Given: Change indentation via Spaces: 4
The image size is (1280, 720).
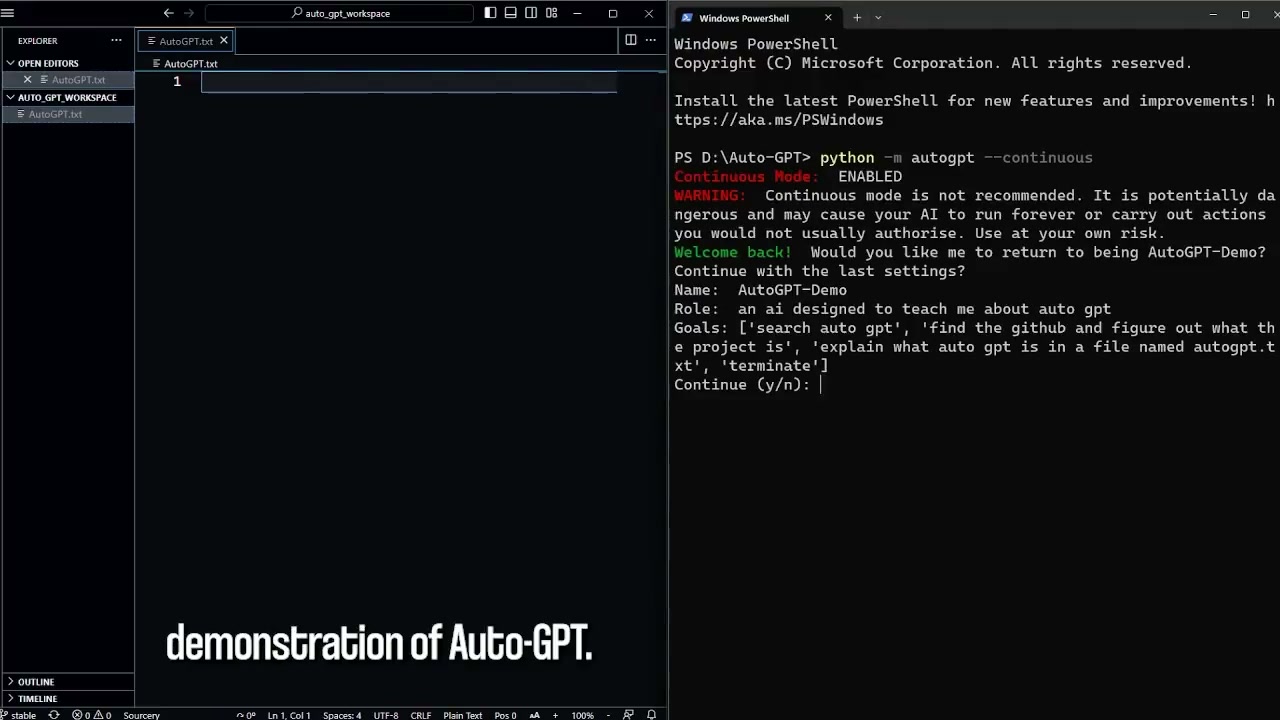Looking at the screenshot, I should click(x=342, y=715).
